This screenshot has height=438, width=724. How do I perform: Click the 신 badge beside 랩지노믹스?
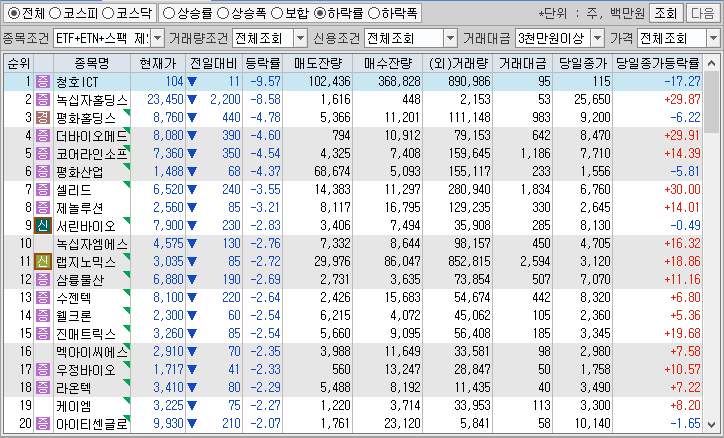43,262
